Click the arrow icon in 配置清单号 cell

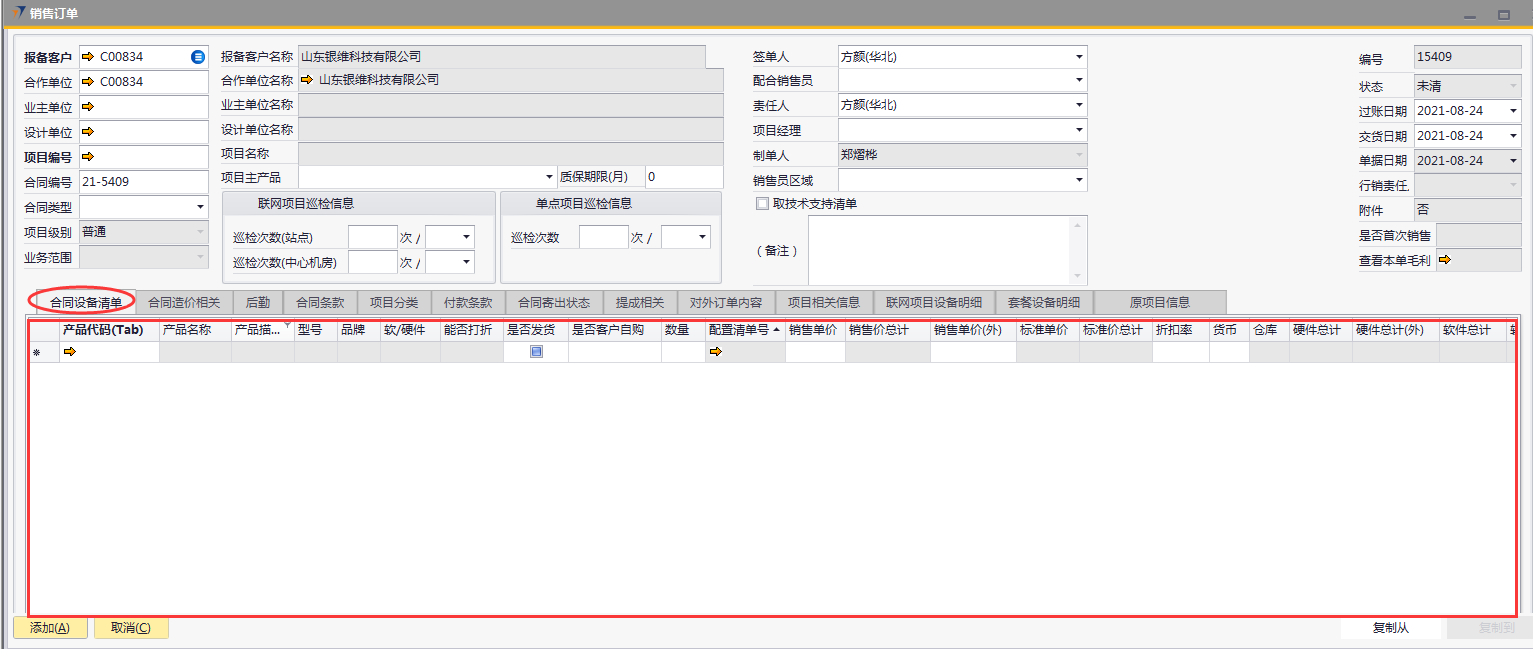[x=715, y=352]
